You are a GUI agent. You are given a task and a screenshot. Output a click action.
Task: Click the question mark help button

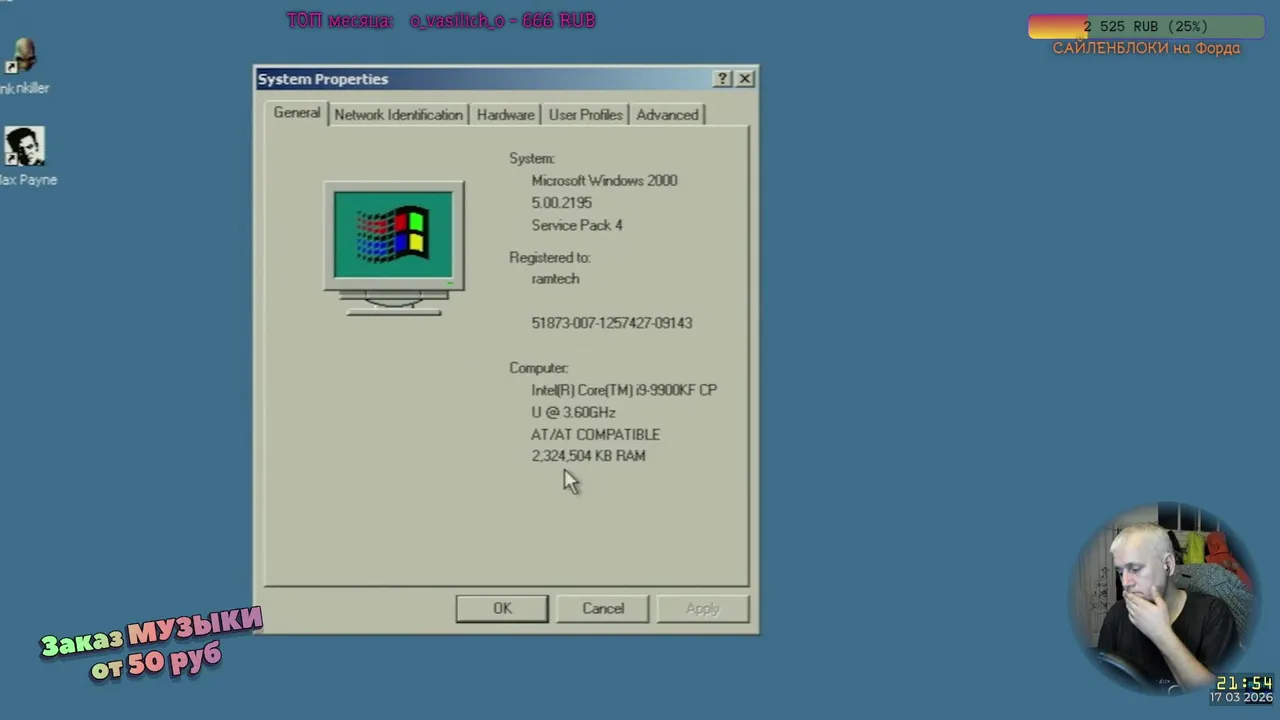tap(723, 79)
